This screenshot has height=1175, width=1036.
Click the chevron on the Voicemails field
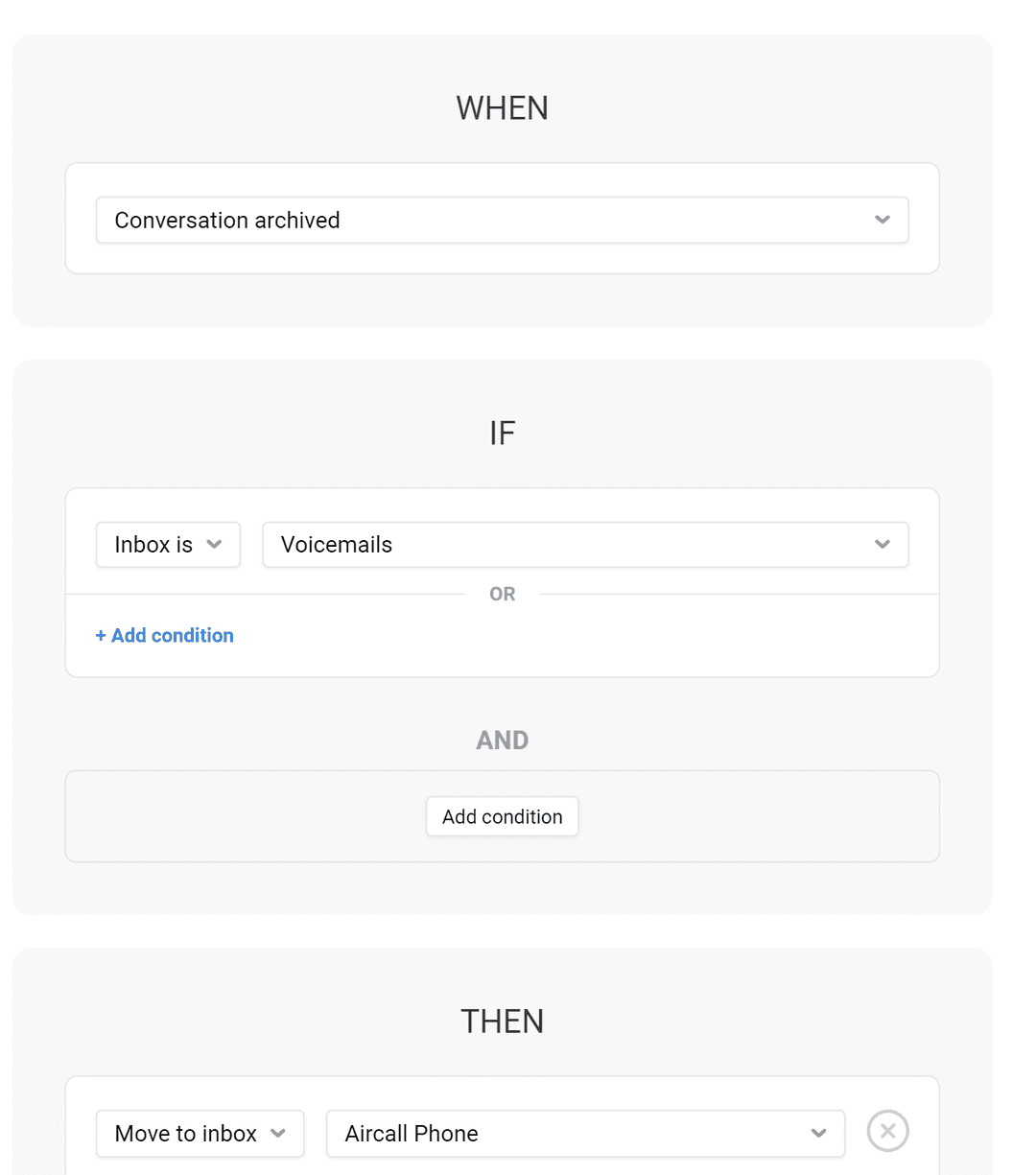coord(883,544)
